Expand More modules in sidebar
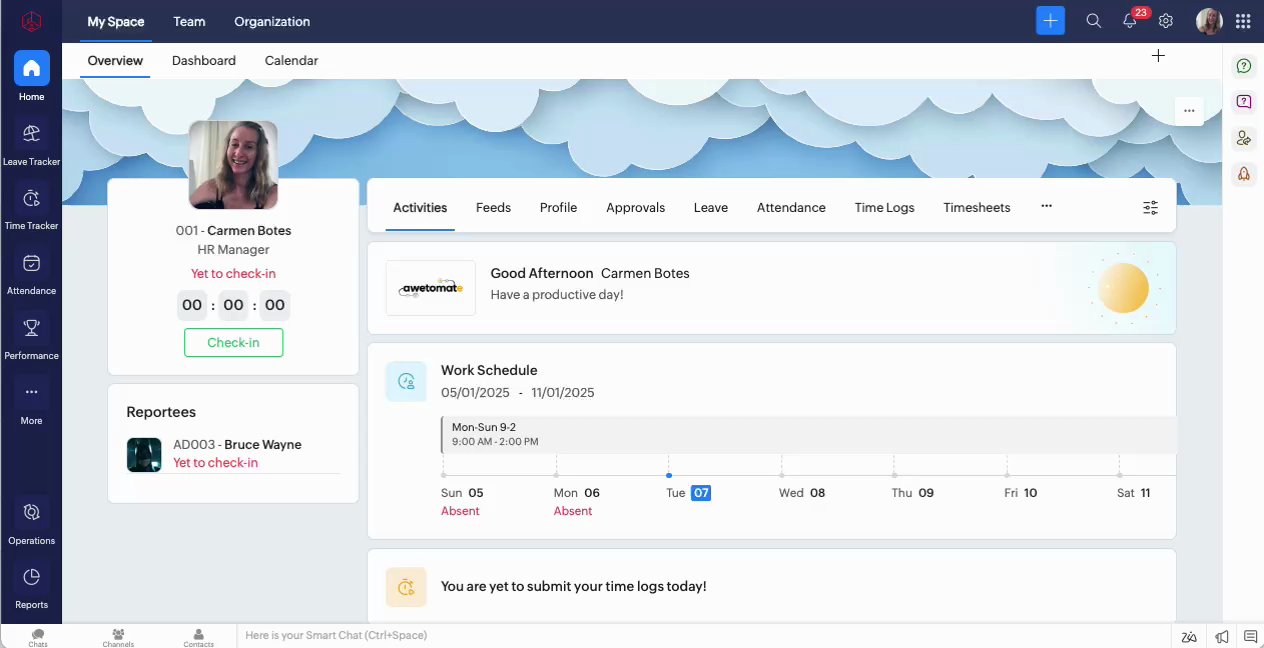The height and width of the screenshot is (648, 1264). 31,392
